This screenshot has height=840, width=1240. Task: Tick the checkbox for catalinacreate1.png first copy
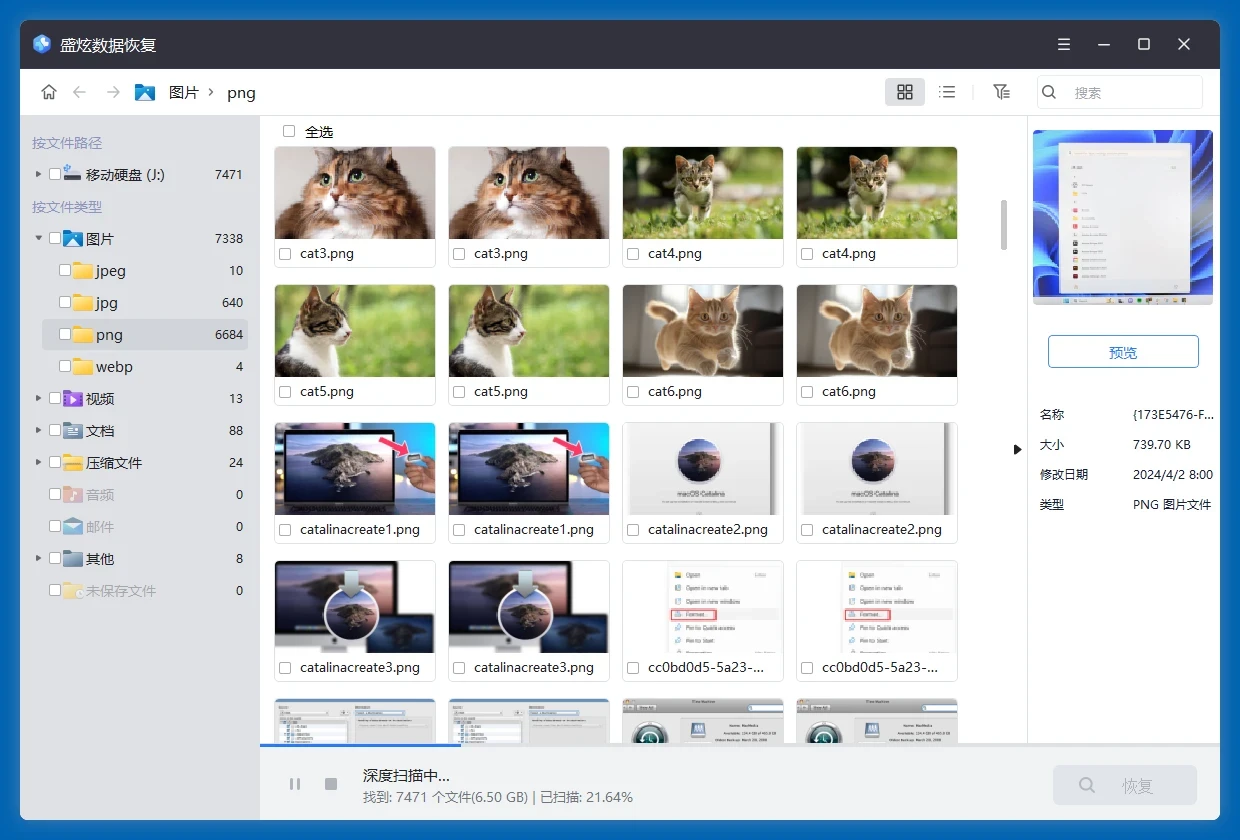tap(285, 530)
